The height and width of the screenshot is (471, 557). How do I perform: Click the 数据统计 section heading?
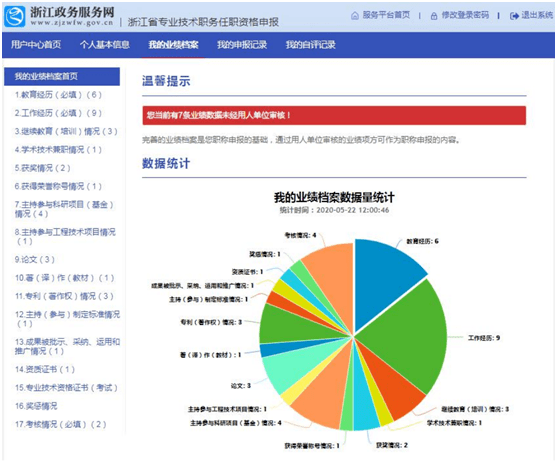pos(166,164)
